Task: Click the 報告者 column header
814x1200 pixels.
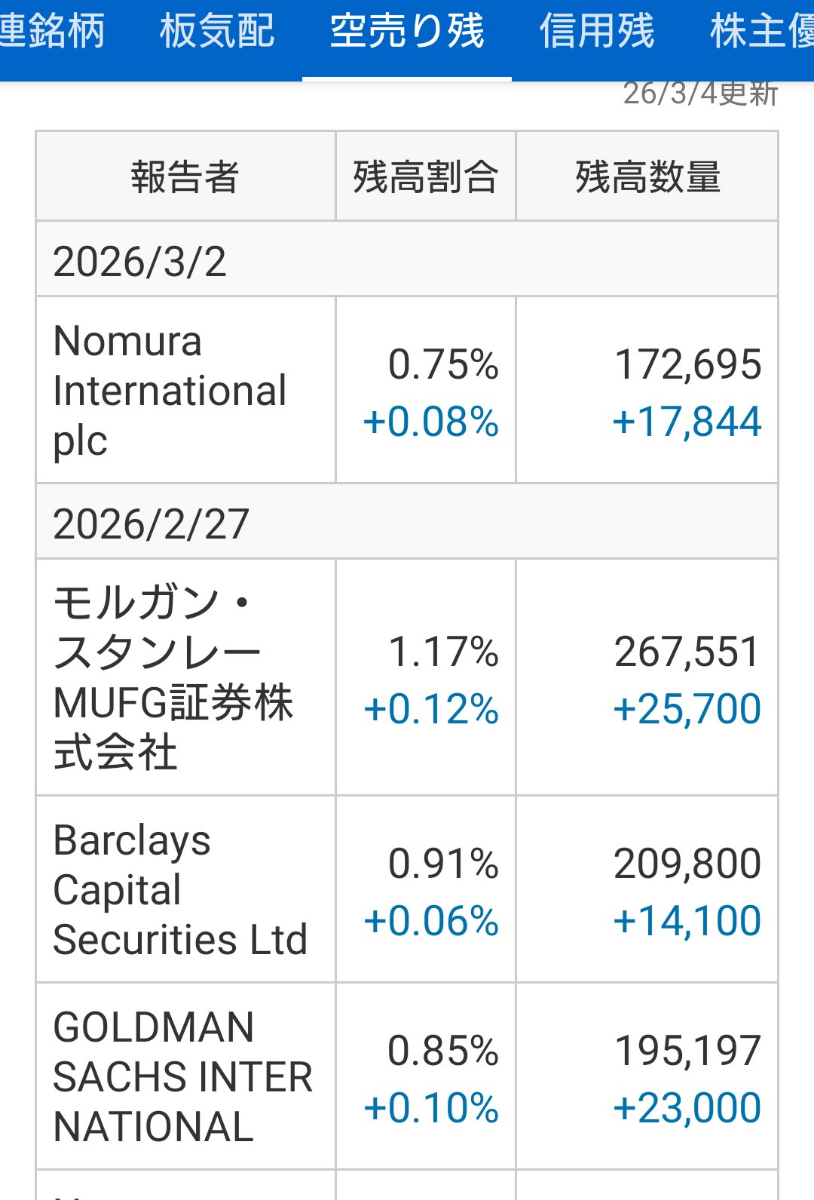Action: [x=185, y=177]
